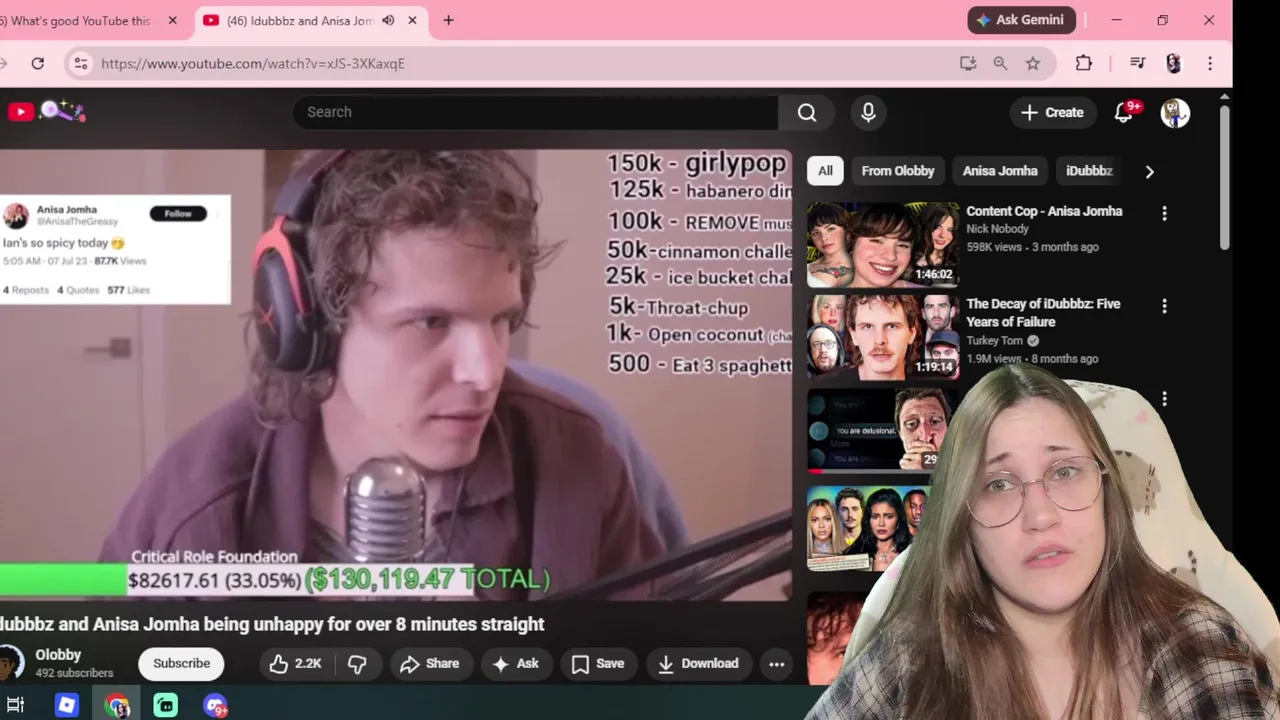Click the magnifier search button
Image resolution: width=1280 pixels, height=720 pixels.
[807, 112]
